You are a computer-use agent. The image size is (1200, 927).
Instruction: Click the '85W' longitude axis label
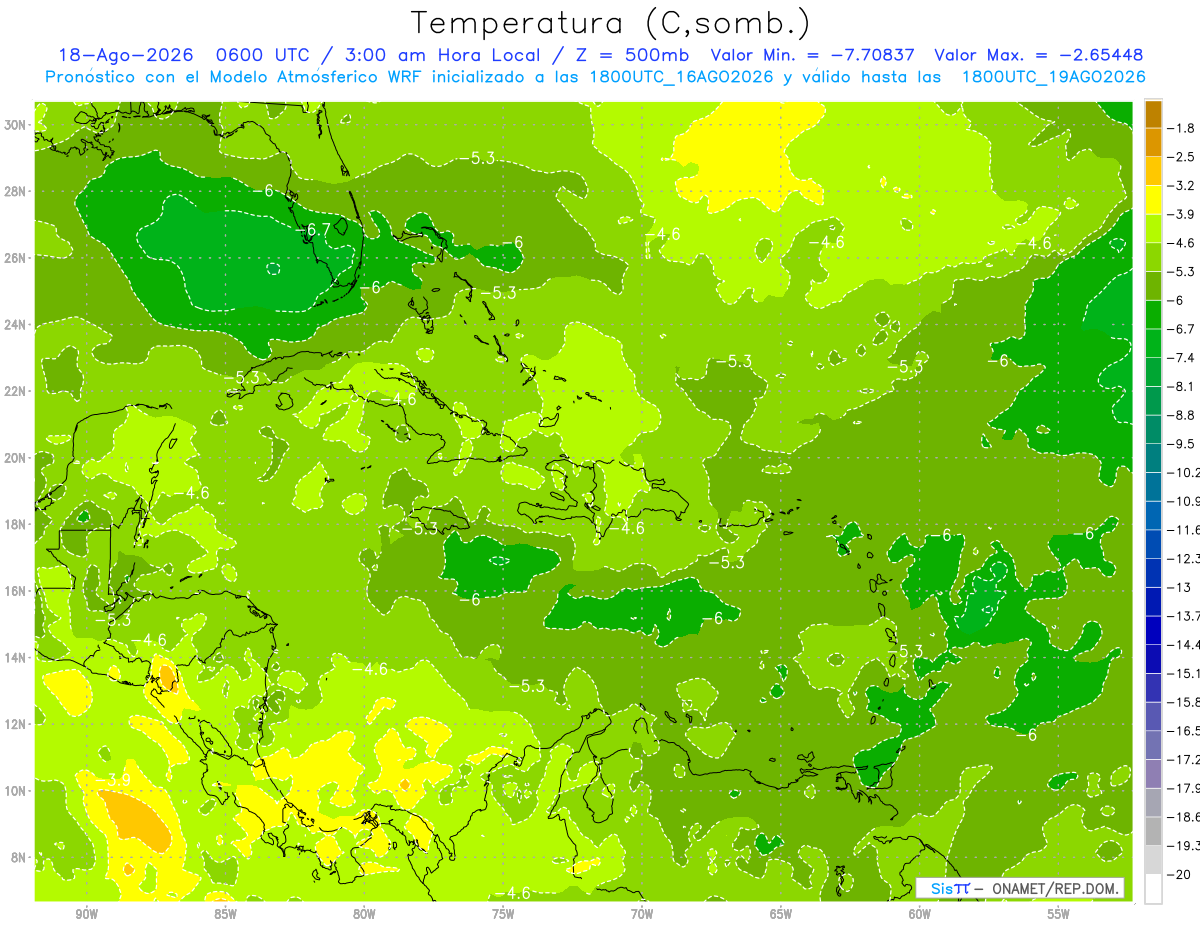(x=225, y=914)
